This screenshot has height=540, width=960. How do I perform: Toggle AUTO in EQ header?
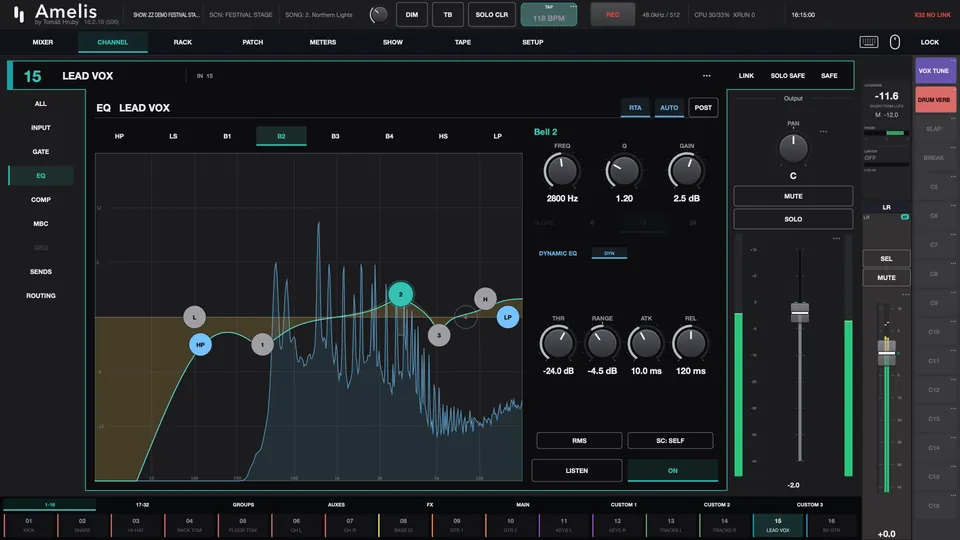point(669,108)
